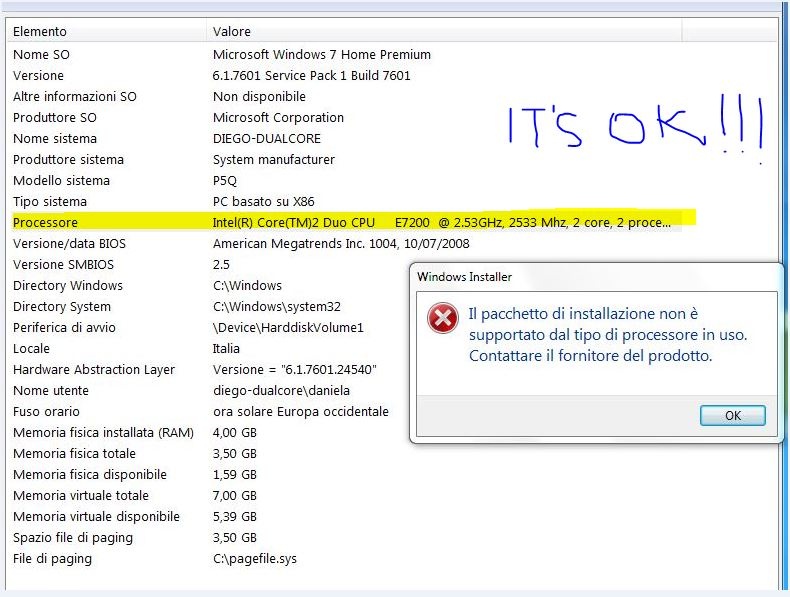This screenshot has width=790, height=597.
Task: Select the Versione row label
Action: pos(38,76)
